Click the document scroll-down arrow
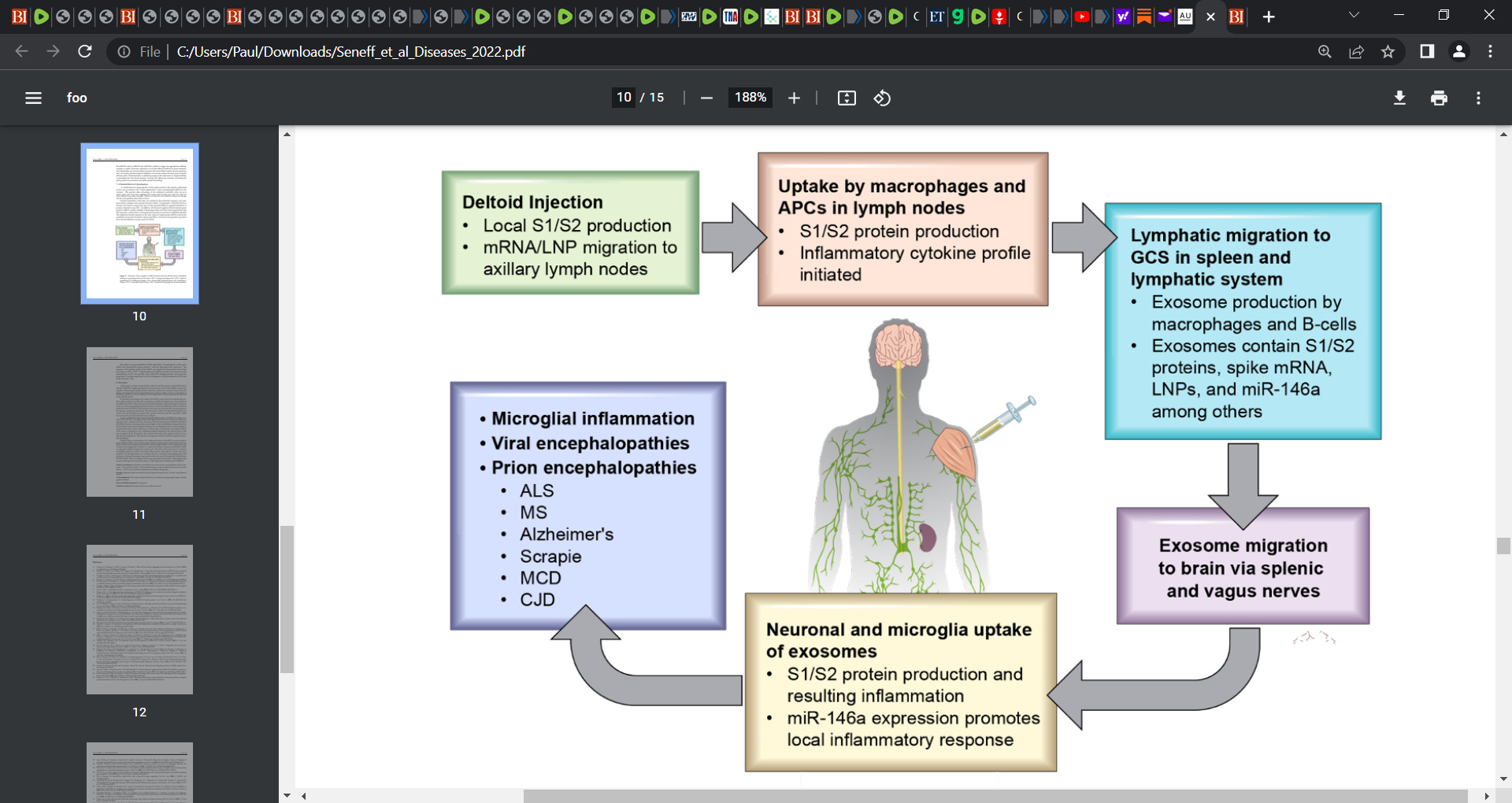 [x=1503, y=779]
